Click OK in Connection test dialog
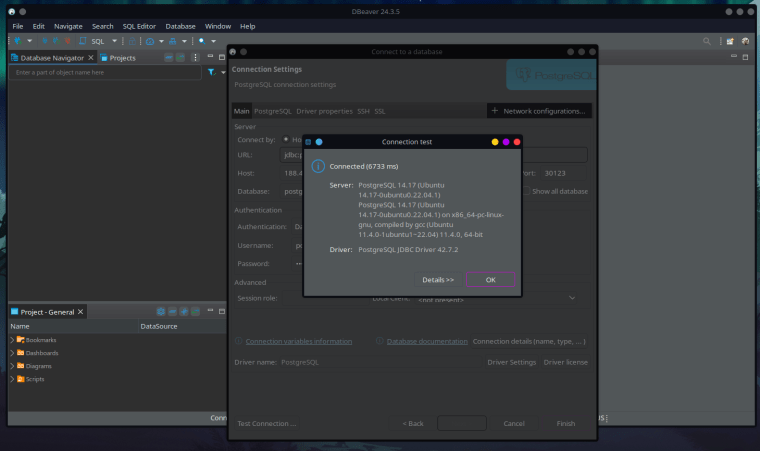 pyautogui.click(x=491, y=280)
